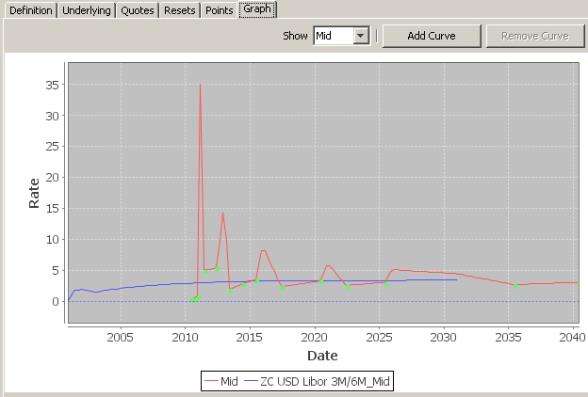Click the red curve peak near 35
This screenshot has height=397, width=588.
200,84
